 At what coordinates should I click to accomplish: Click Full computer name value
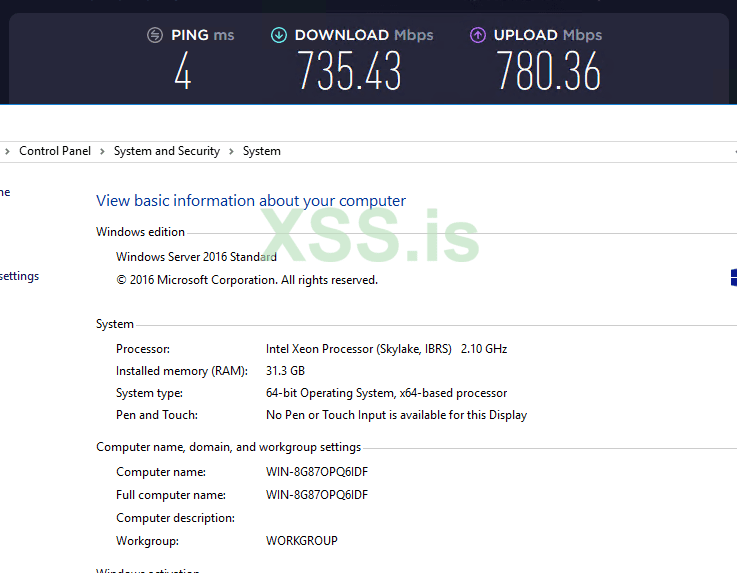click(317, 495)
